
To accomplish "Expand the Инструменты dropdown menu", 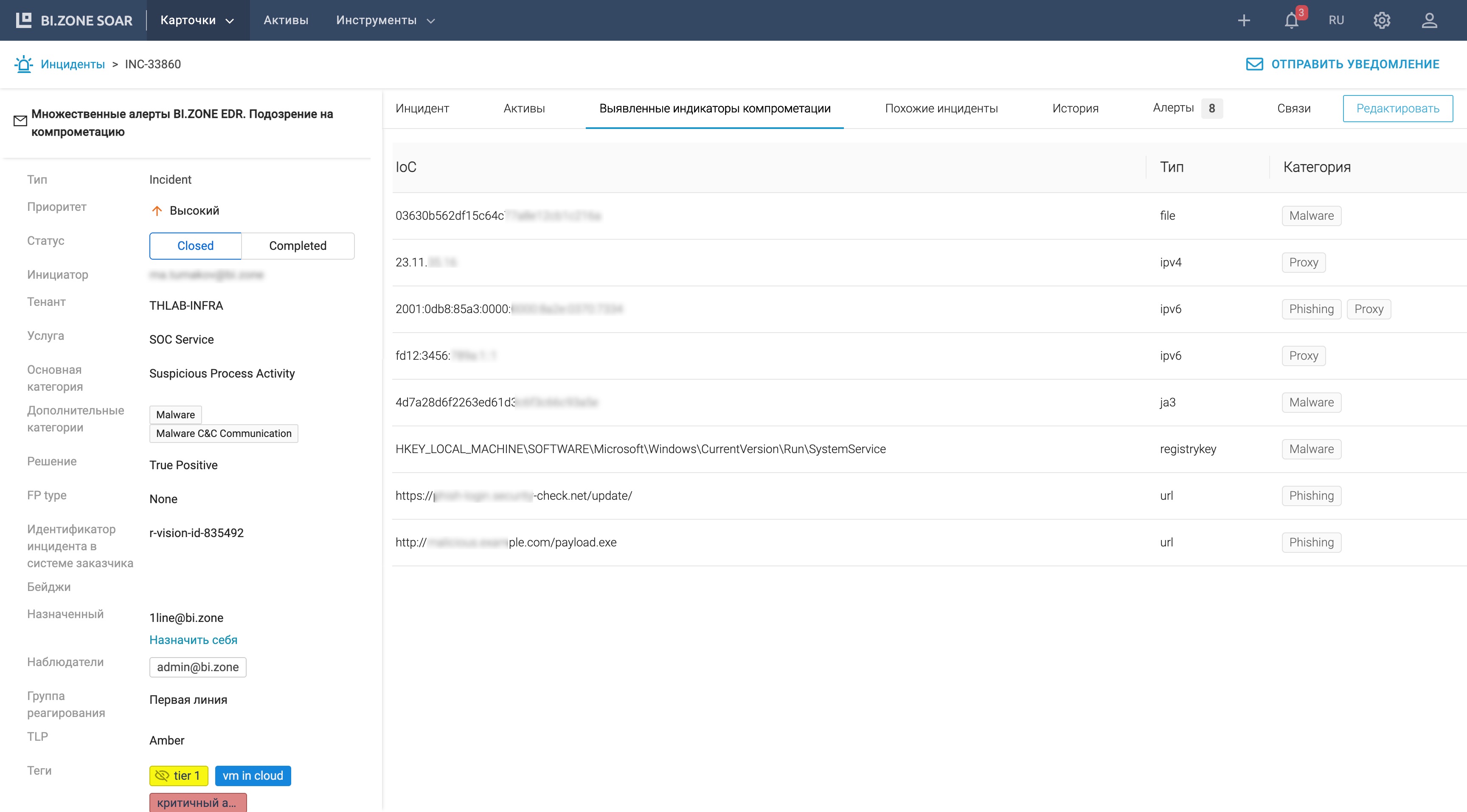I will (x=385, y=20).
